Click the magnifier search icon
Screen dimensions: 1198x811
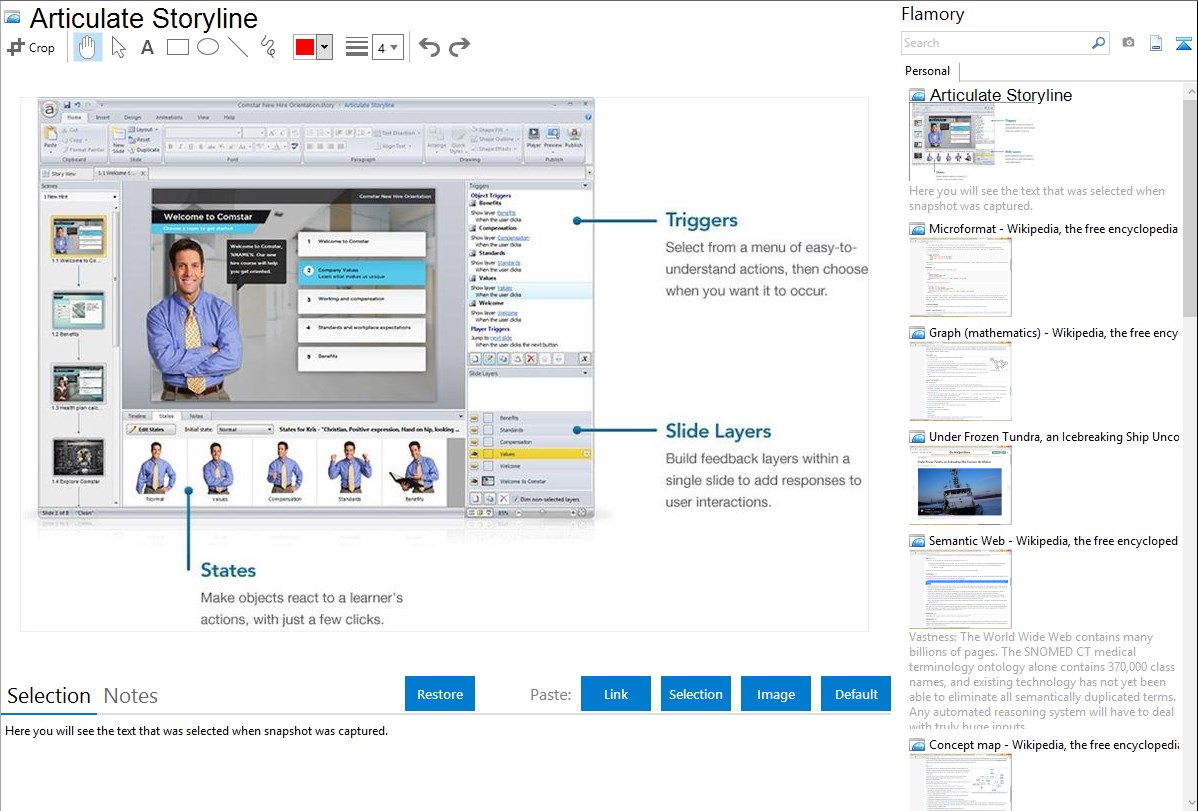1098,43
